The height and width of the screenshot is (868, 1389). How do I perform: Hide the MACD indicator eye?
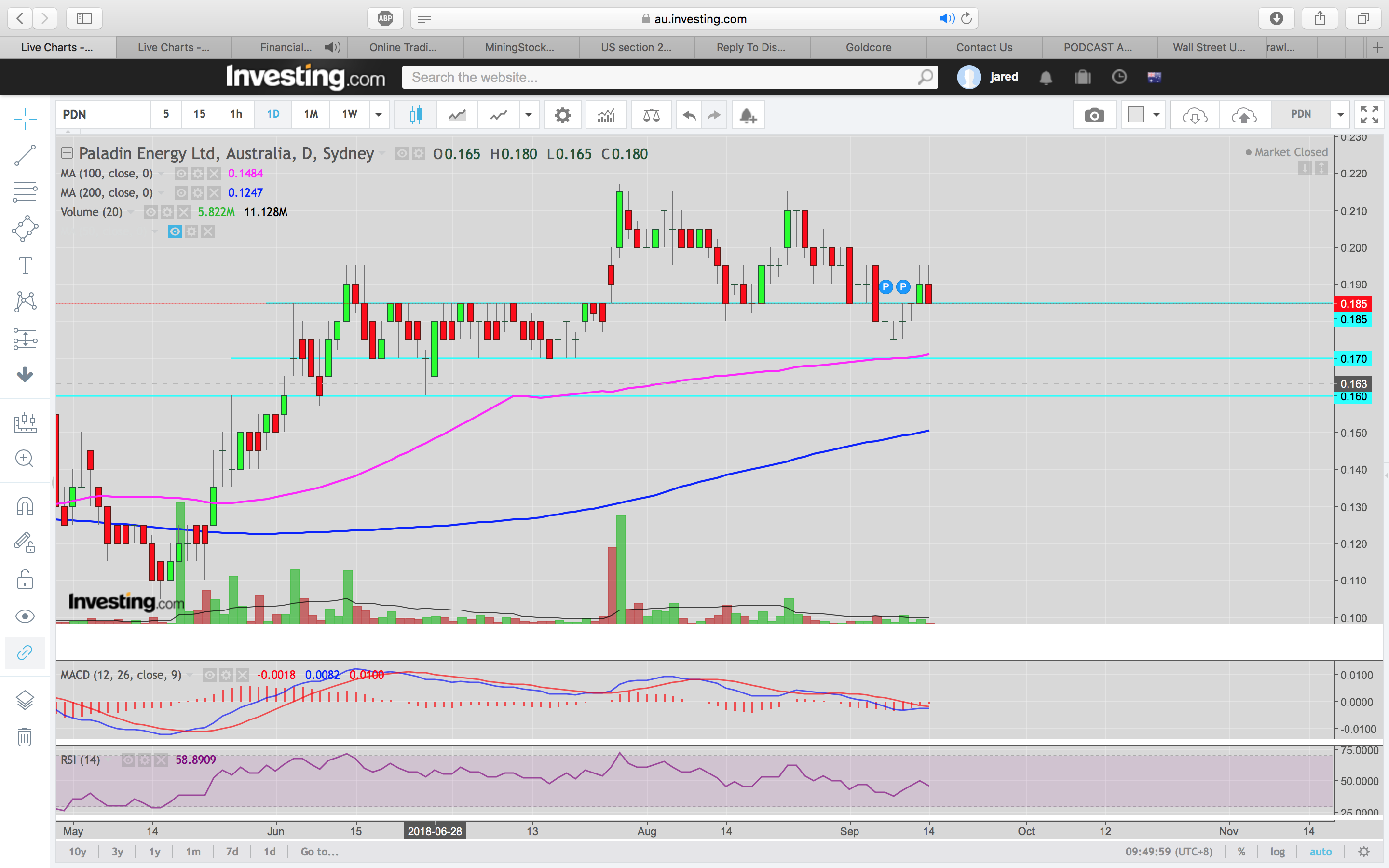point(210,675)
